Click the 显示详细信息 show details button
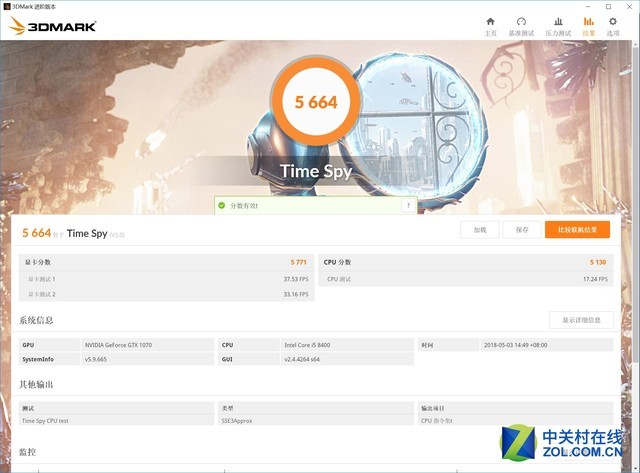 click(581, 320)
